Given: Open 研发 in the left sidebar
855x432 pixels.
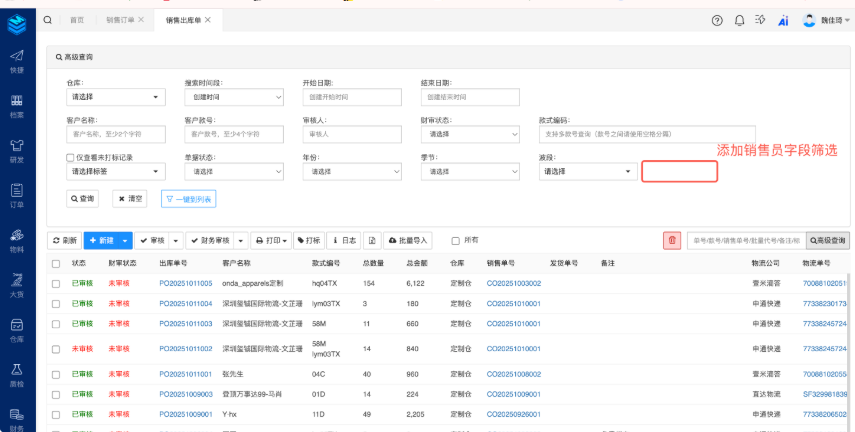Looking at the screenshot, I should pyautogui.click(x=17, y=150).
